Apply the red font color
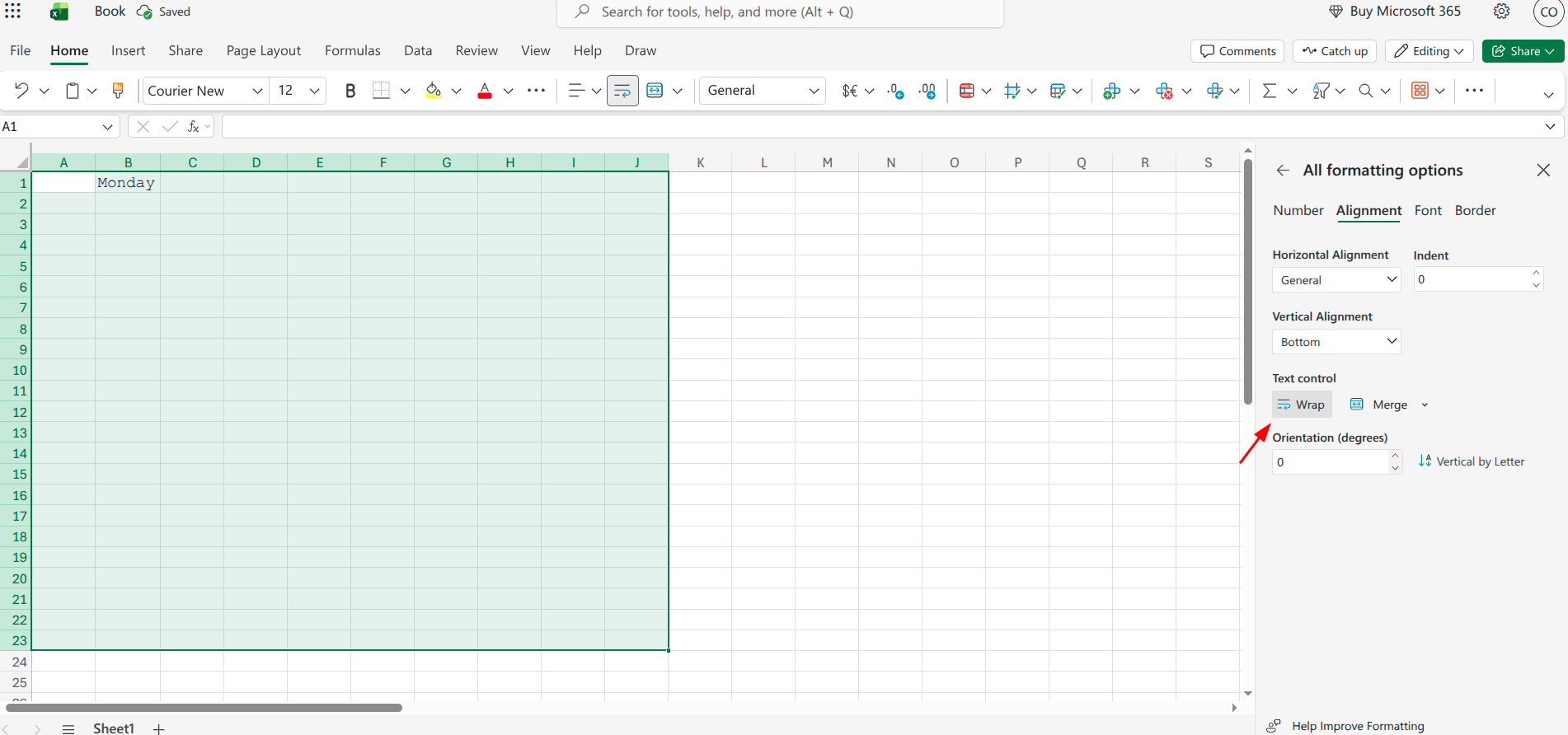The width and height of the screenshot is (1568, 735). point(485,91)
